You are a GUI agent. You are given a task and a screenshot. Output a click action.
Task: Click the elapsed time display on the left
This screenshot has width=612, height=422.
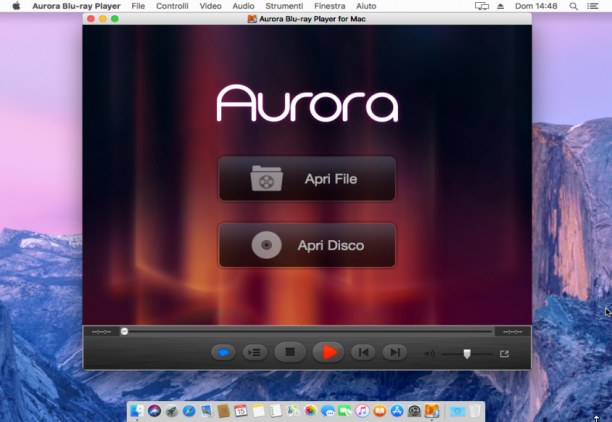pyautogui.click(x=101, y=332)
